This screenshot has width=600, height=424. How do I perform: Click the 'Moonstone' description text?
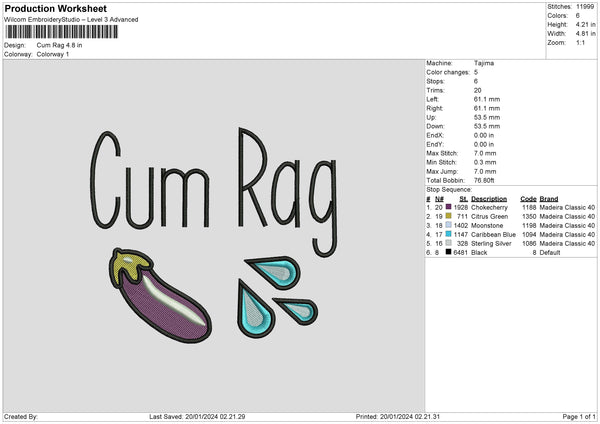coord(487,226)
